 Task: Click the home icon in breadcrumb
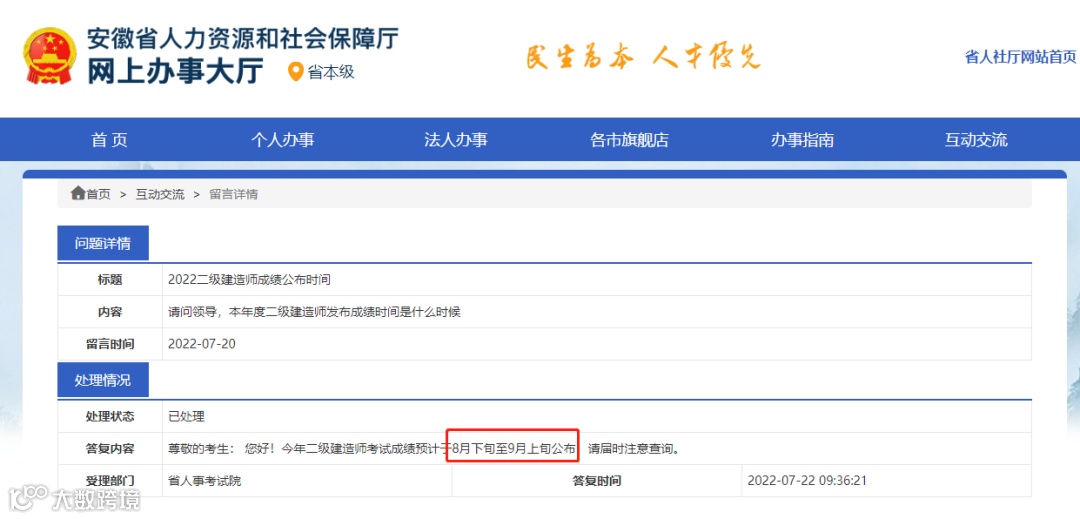point(78,193)
